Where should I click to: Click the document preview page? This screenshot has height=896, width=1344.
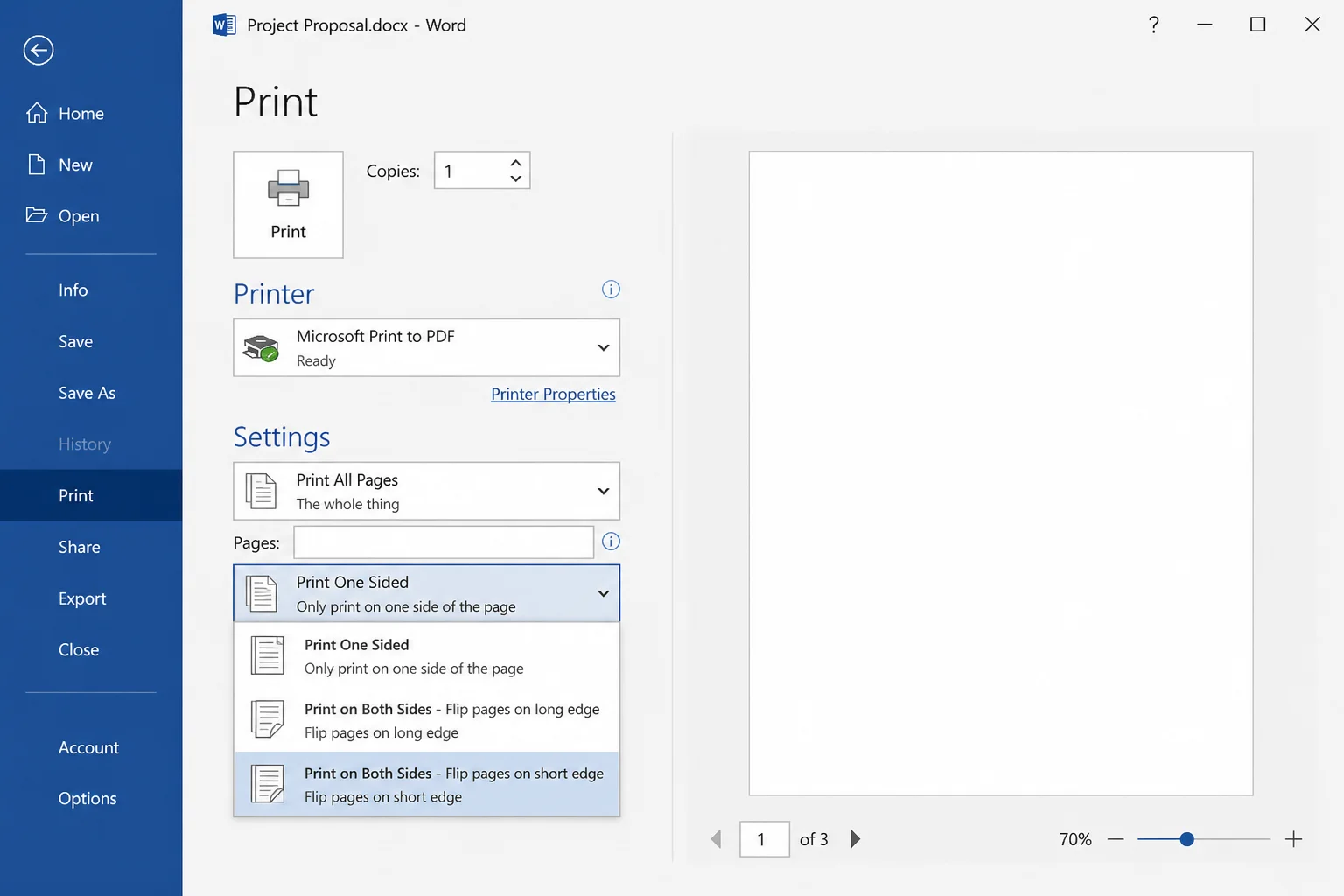(1001, 473)
